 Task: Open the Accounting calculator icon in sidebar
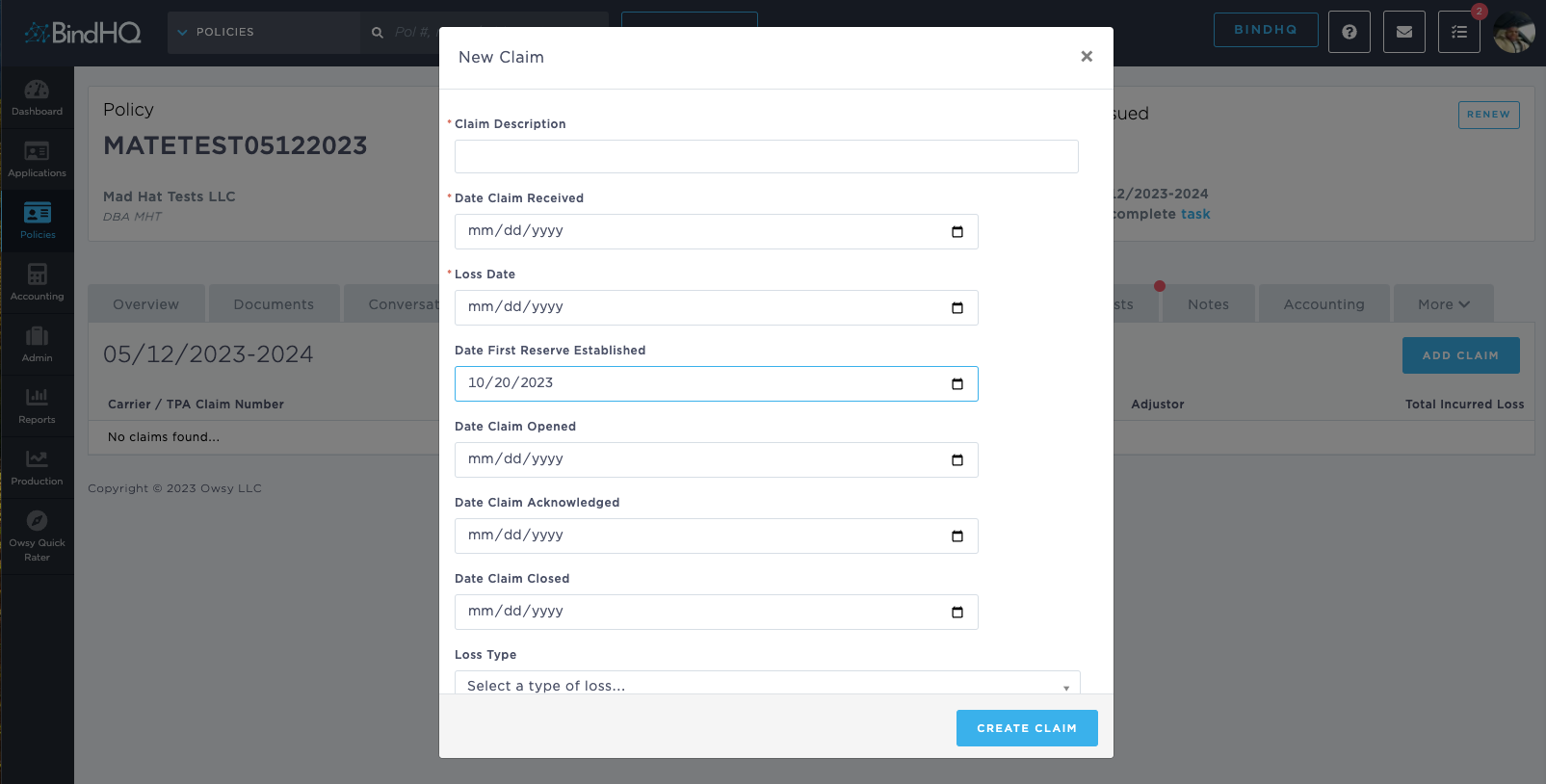pos(37,282)
